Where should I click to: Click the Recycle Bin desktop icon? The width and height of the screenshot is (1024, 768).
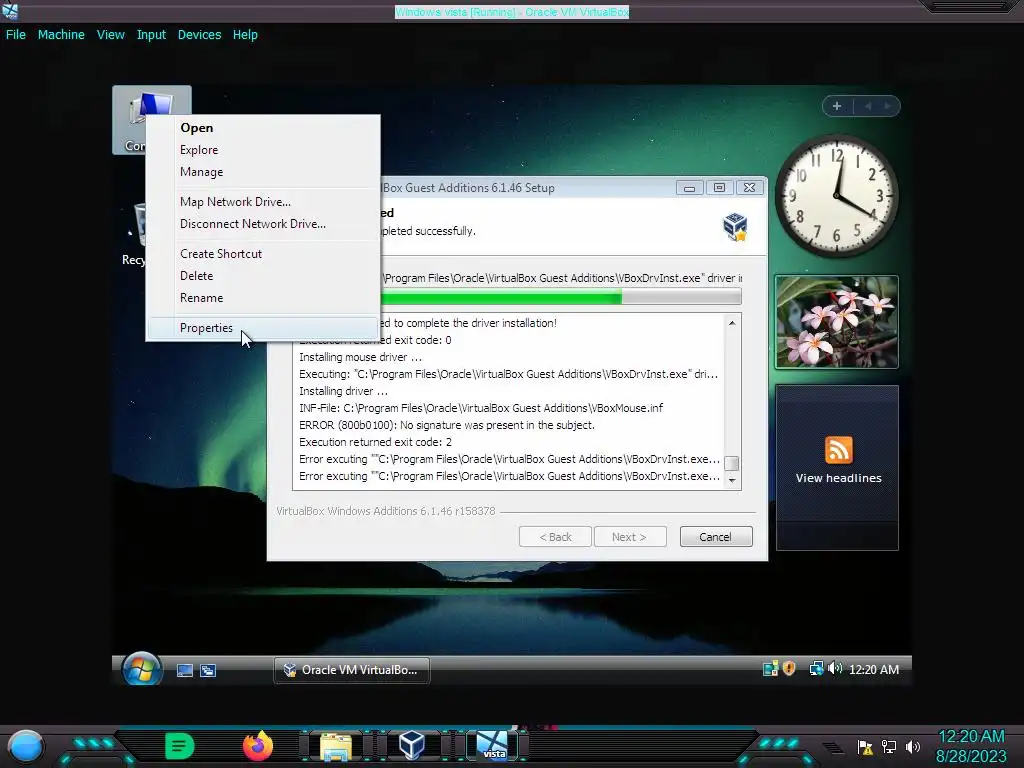pos(135,234)
